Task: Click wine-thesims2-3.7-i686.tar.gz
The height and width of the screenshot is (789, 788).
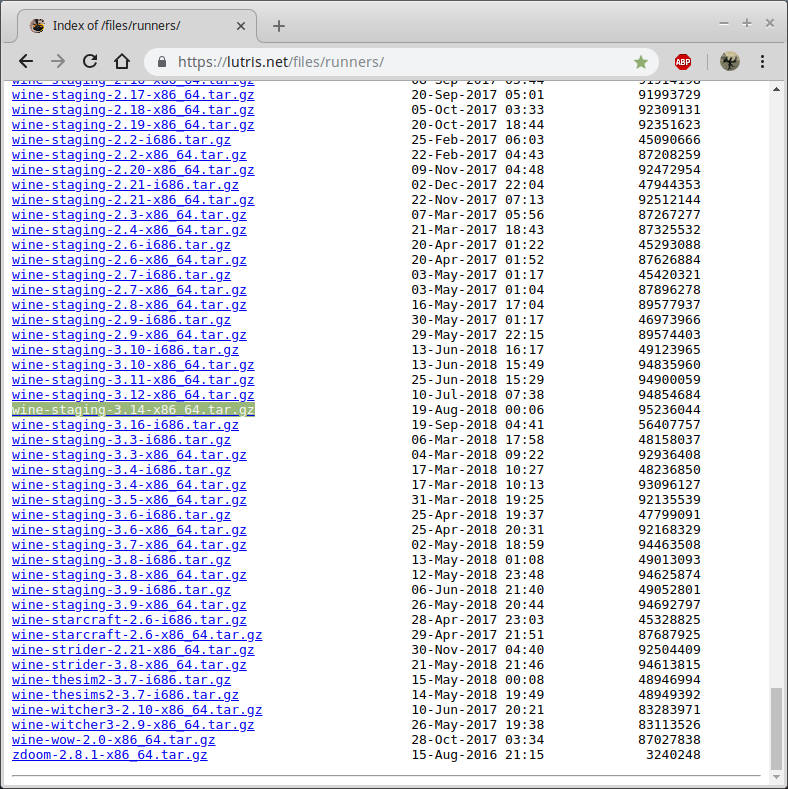Action: [x=125, y=695]
